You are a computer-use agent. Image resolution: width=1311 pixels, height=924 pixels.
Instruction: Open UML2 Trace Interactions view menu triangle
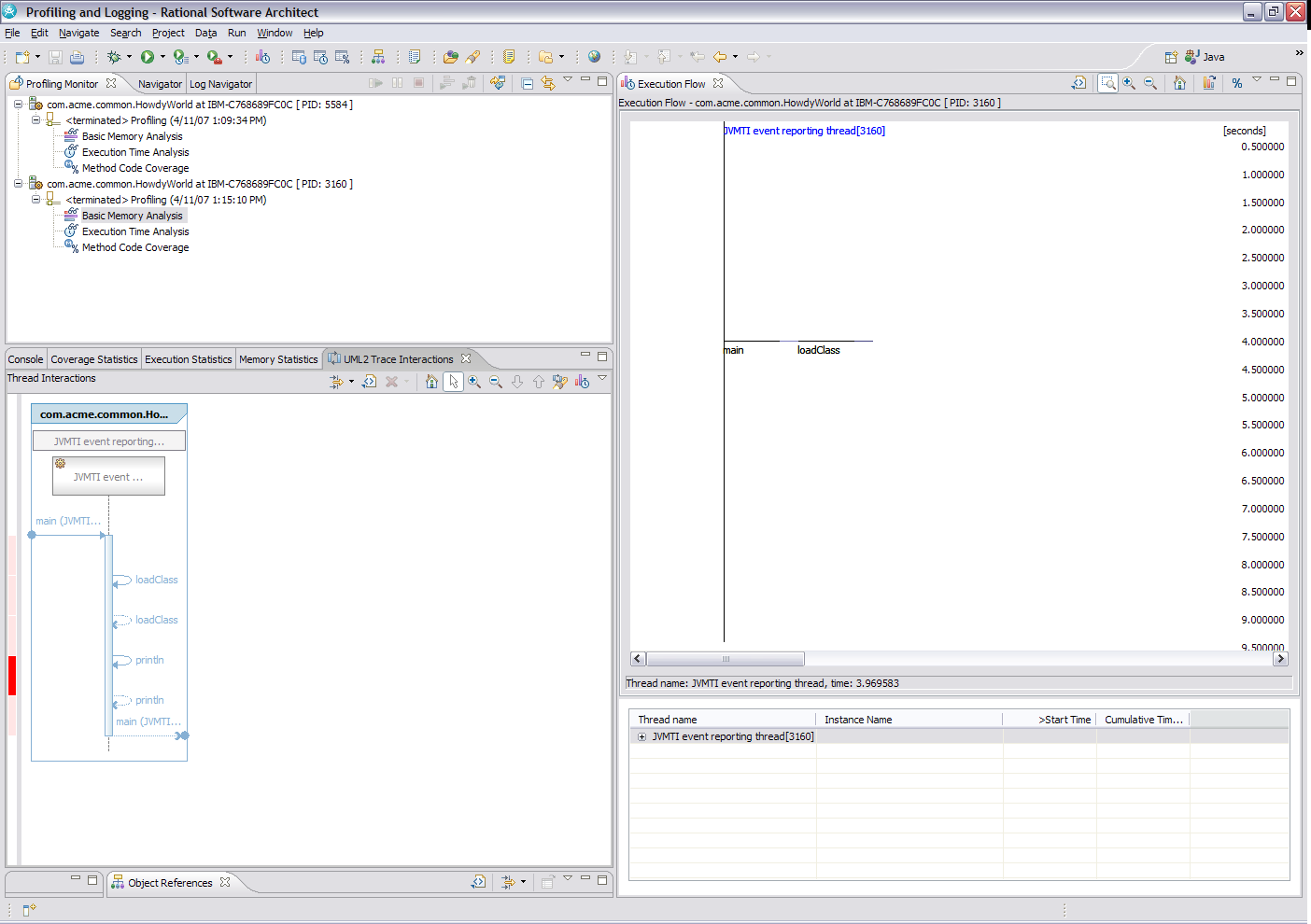tap(602, 378)
